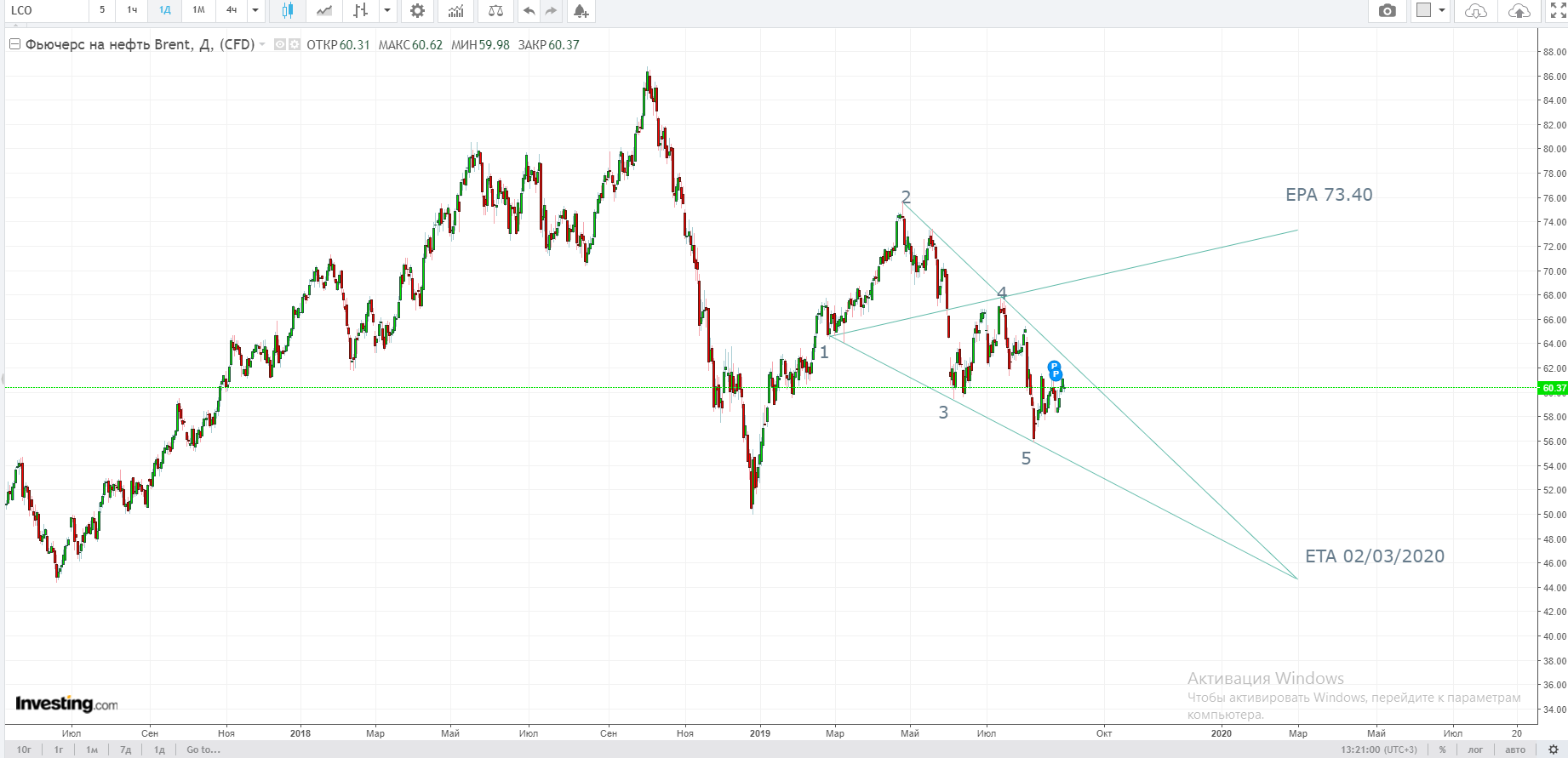Toggle auto scale 'авто'

tap(1515, 749)
